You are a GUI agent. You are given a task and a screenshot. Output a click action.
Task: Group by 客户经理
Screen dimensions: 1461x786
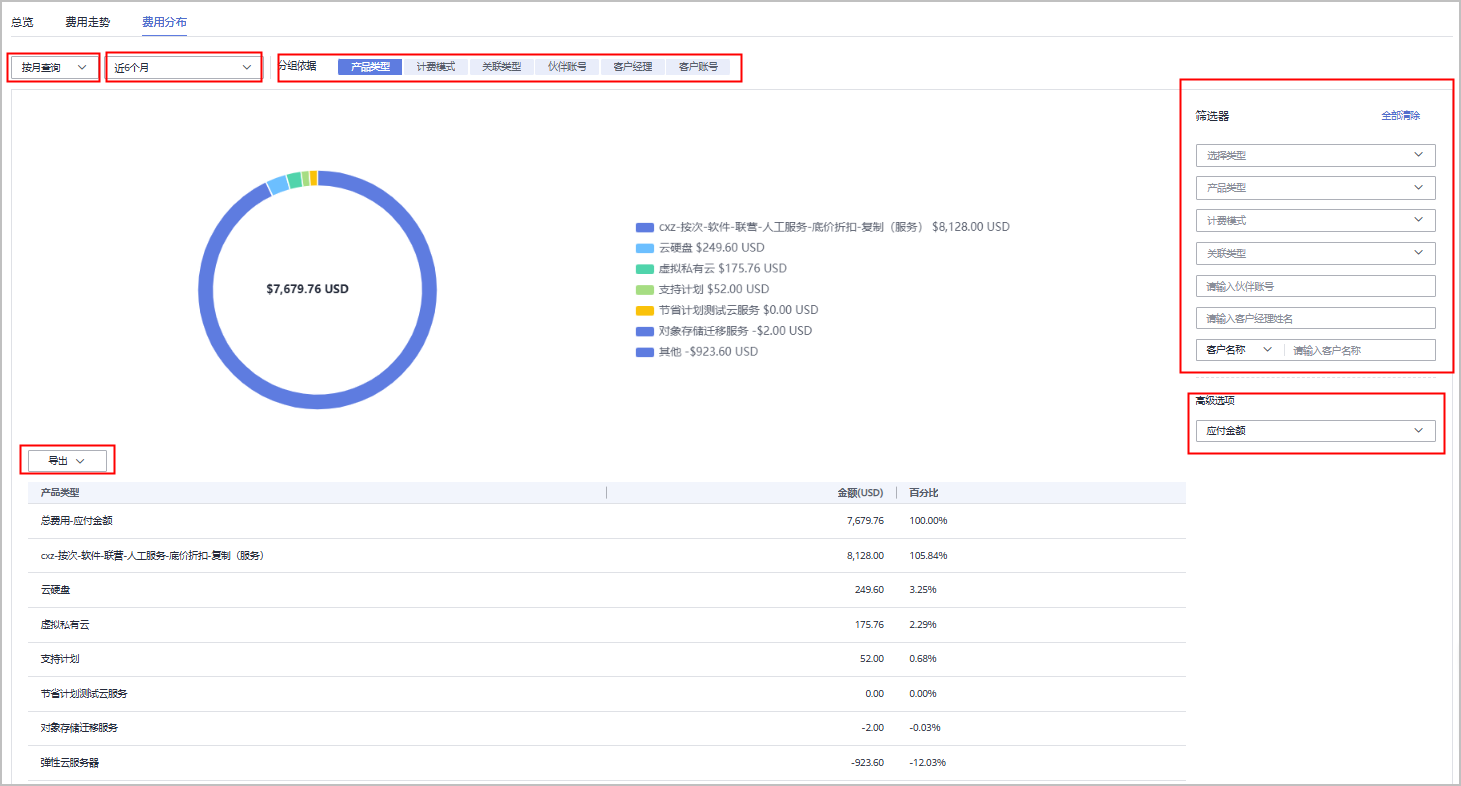click(x=633, y=67)
